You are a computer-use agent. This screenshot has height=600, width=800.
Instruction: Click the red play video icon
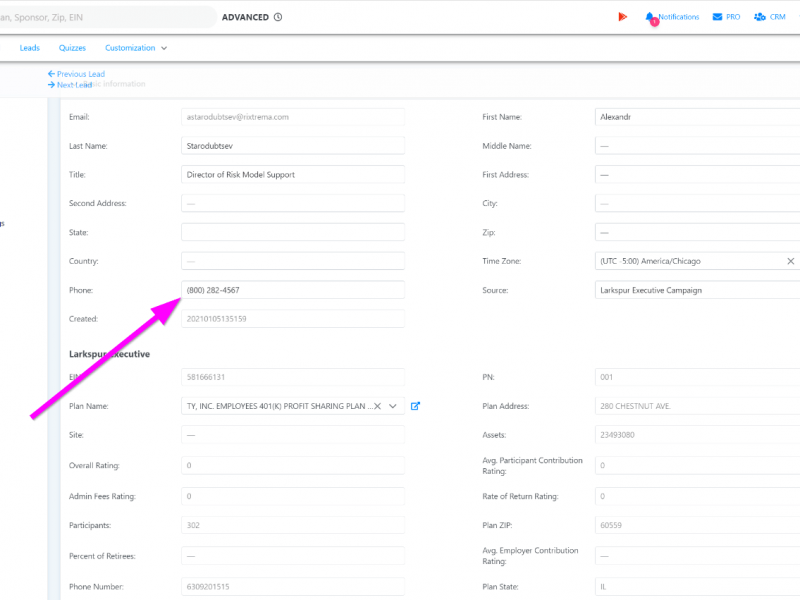pos(622,17)
